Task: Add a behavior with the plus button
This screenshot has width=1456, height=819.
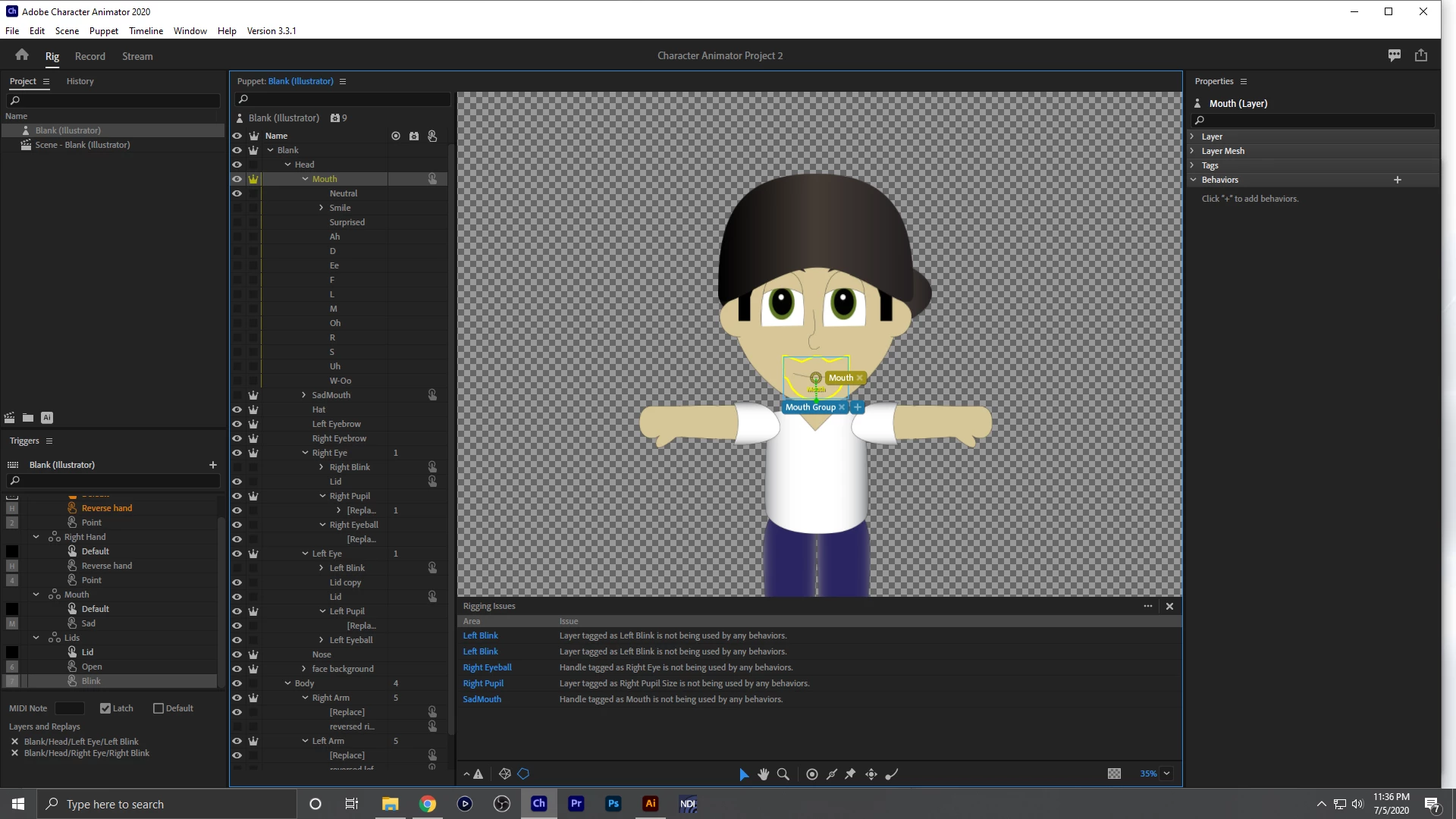Action: [1397, 180]
